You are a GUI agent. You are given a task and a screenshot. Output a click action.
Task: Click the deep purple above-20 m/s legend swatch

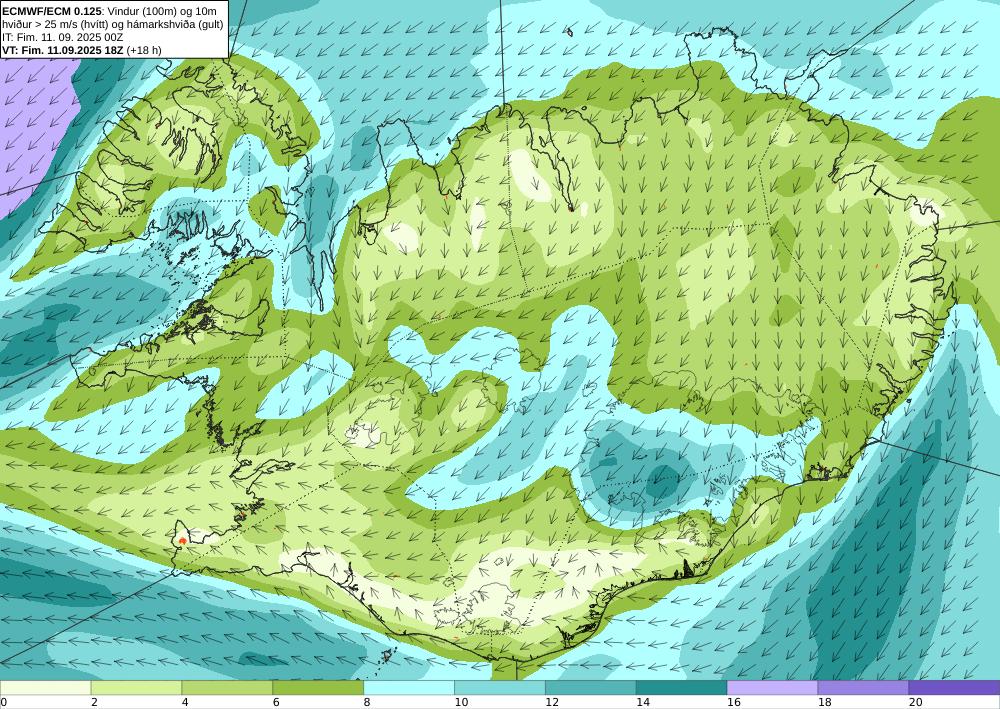(x=955, y=687)
